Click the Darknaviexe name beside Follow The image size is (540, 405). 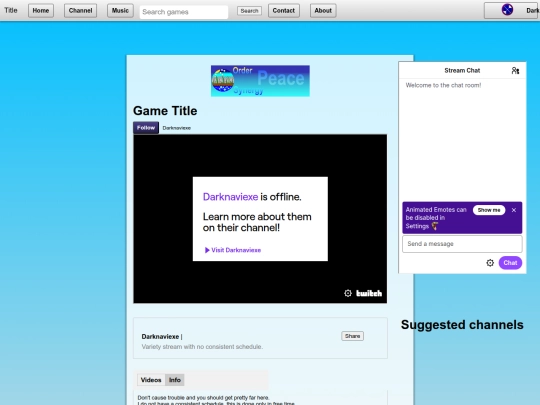tap(177, 128)
